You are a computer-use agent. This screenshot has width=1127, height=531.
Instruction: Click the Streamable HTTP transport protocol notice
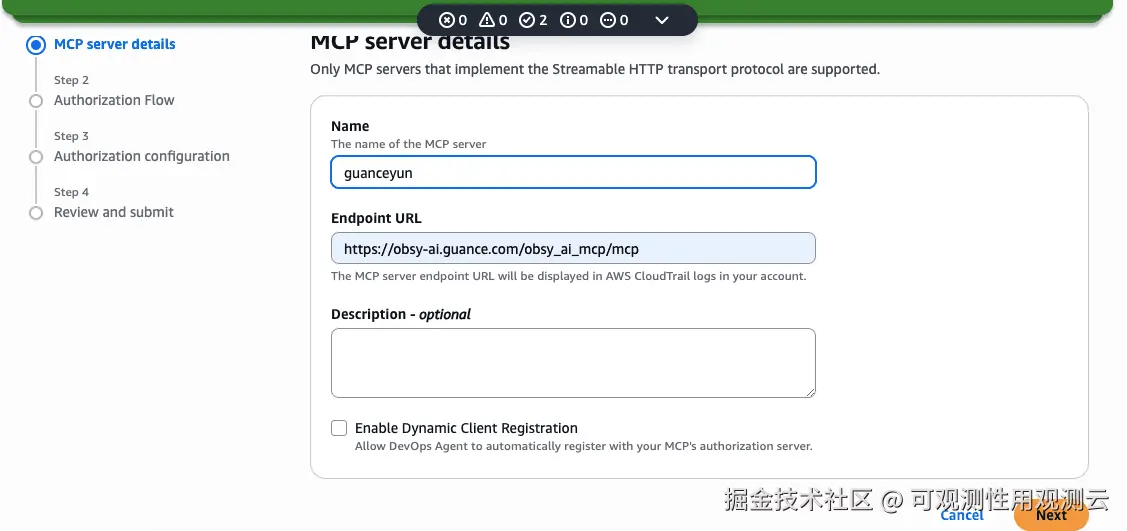click(x=595, y=70)
